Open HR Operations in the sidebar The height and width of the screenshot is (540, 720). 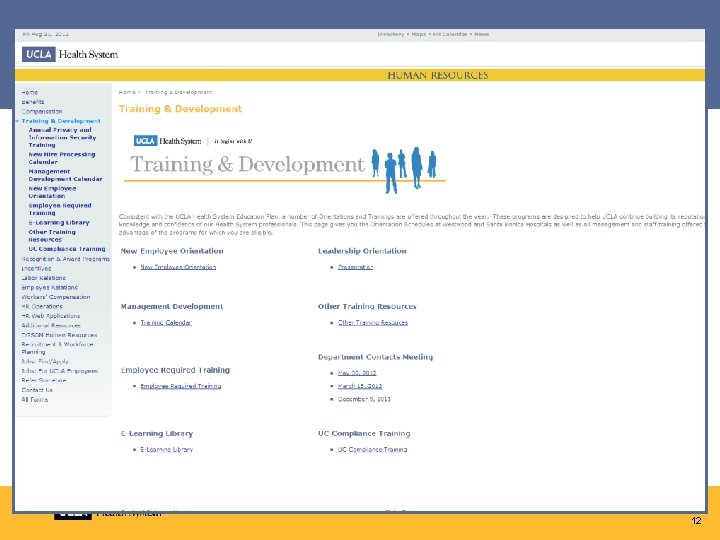point(42,306)
